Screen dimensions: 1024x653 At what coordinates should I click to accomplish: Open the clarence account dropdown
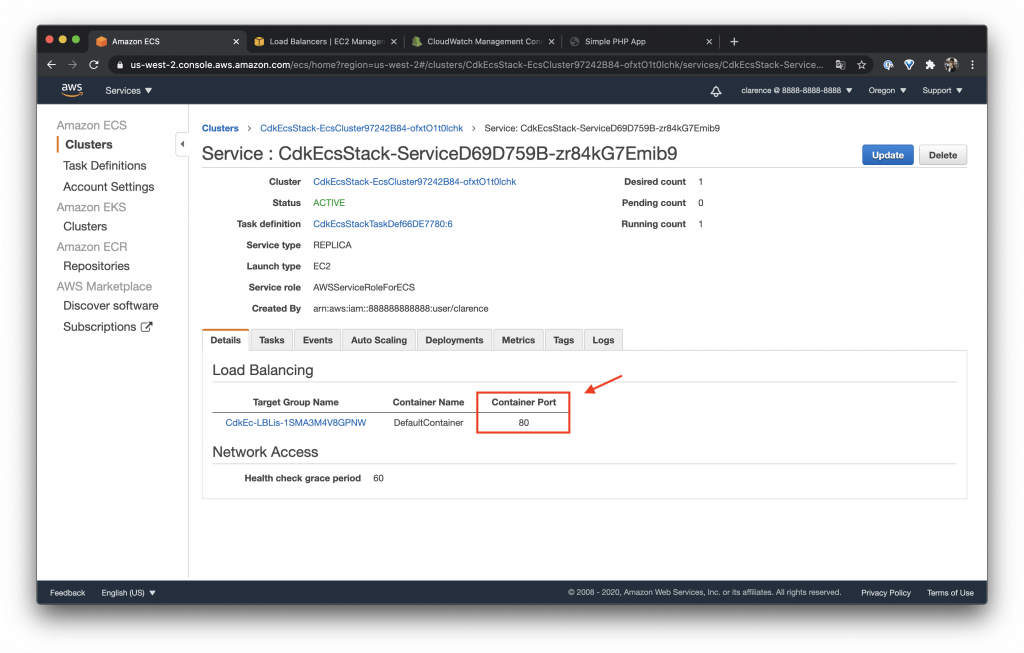click(x=796, y=91)
